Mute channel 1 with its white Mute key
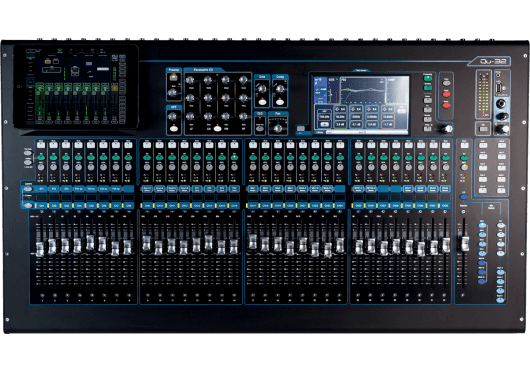The image size is (530, 371). pos(41,145)
